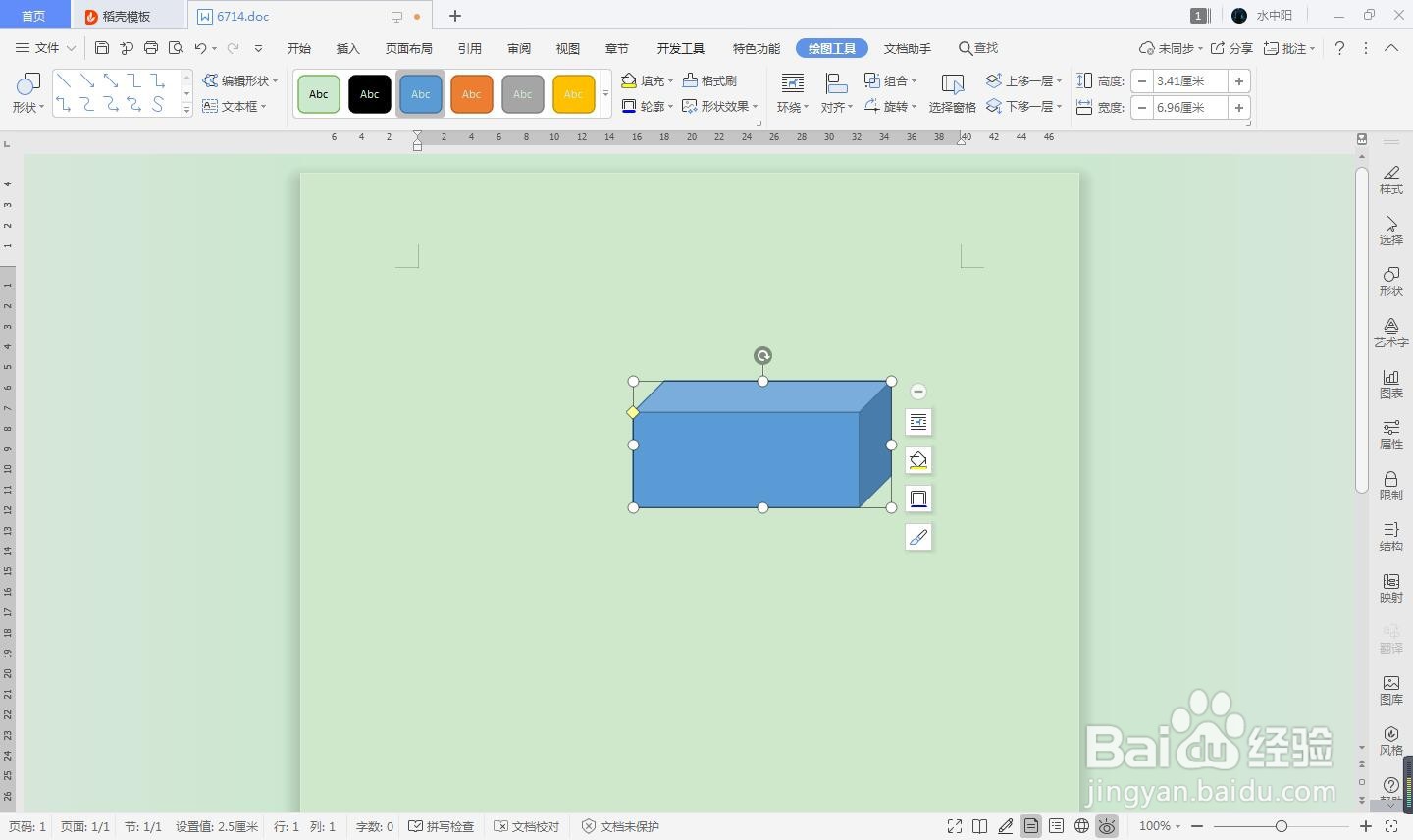
Task: Open the 图库 gallery sidebar panel
Action: click(x=1391, y=690)
